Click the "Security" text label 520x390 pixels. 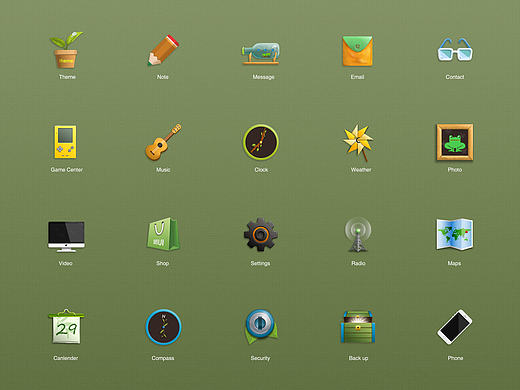point(260,358)
